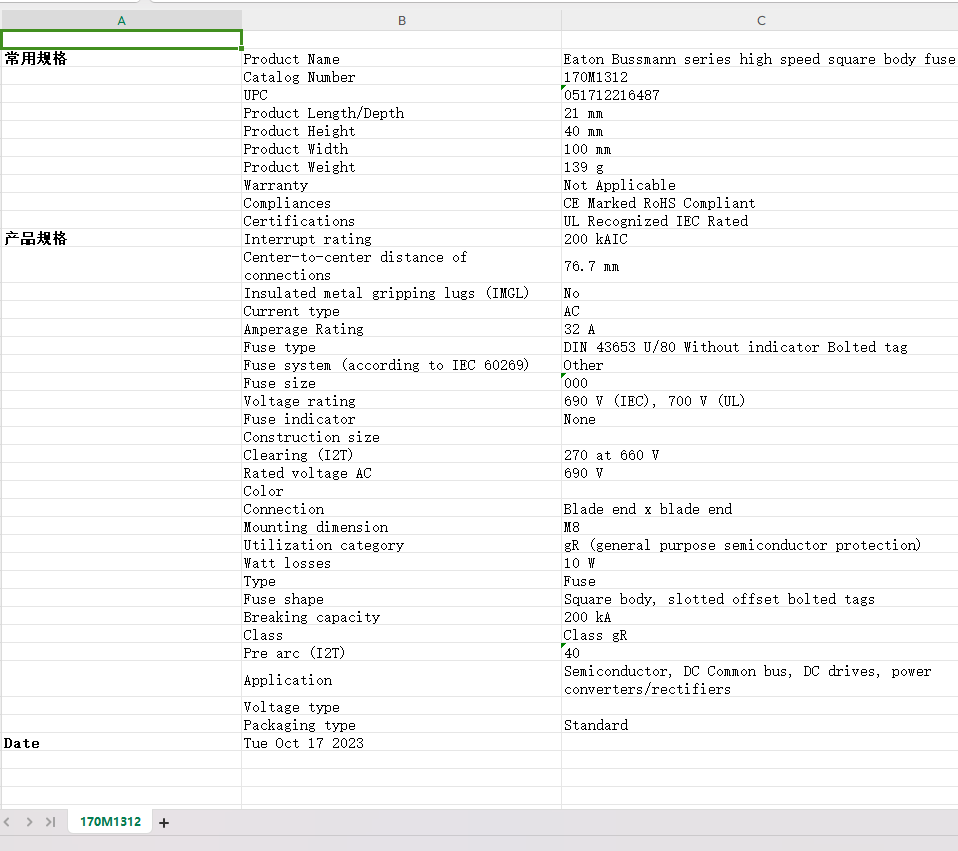Select catalog value '170M1312' cell
The image size is (958, 851).
759,76
